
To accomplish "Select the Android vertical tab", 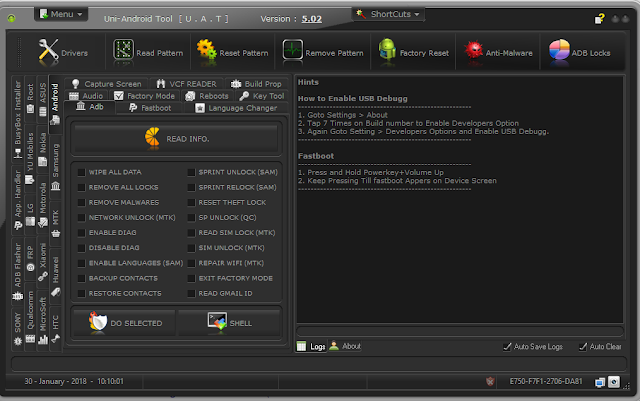I will click(55, 104).
